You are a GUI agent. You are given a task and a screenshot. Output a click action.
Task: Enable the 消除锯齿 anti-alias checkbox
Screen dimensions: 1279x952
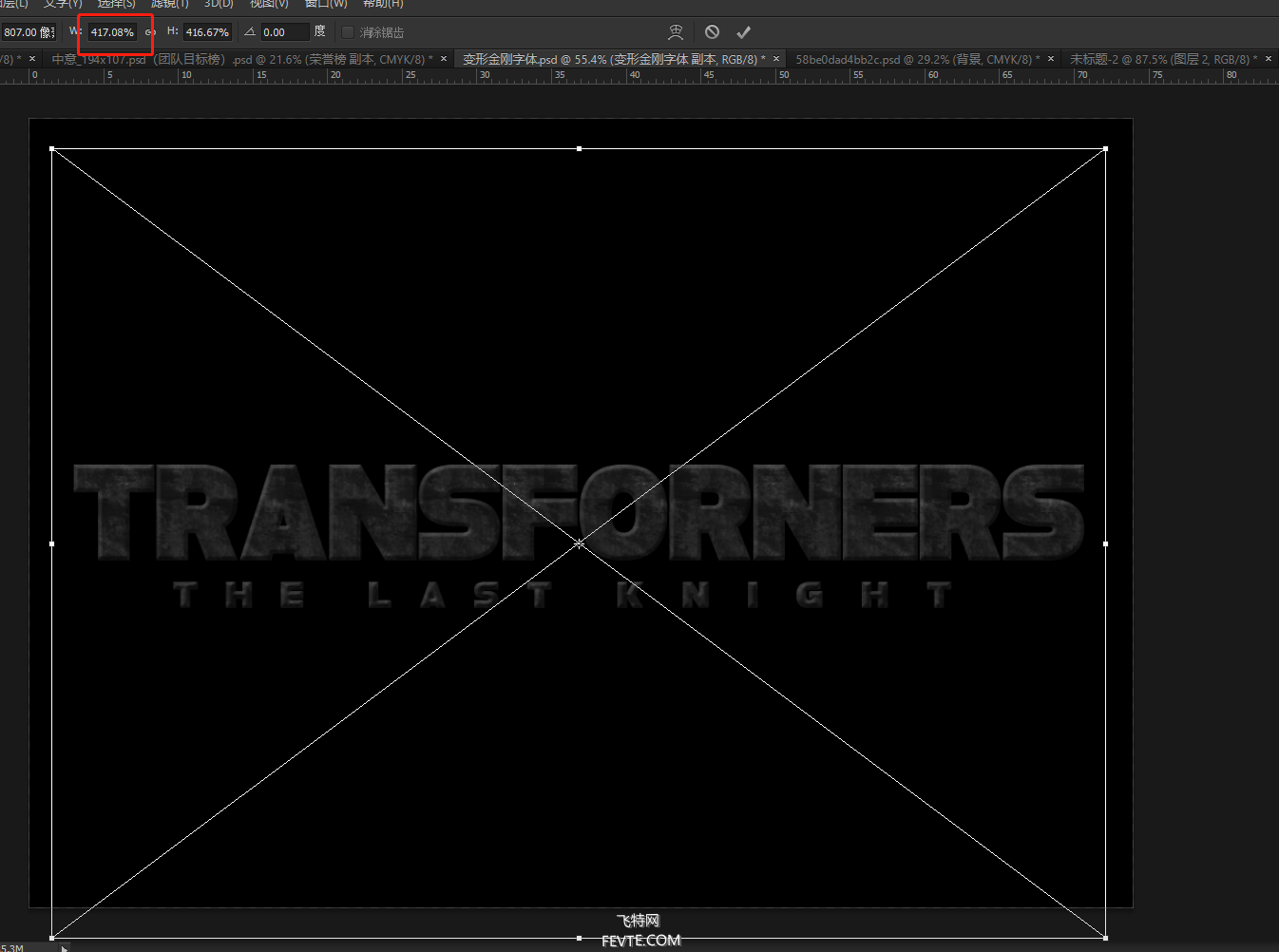(x=348, y=32)
